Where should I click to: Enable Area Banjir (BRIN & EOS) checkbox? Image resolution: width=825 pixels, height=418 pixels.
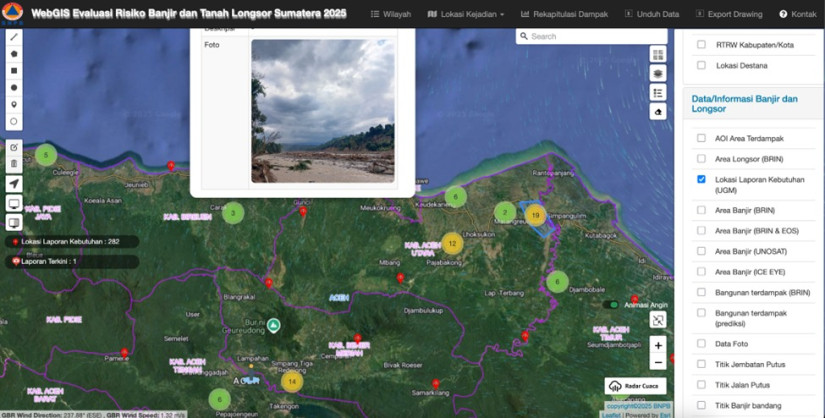point(701,231)
